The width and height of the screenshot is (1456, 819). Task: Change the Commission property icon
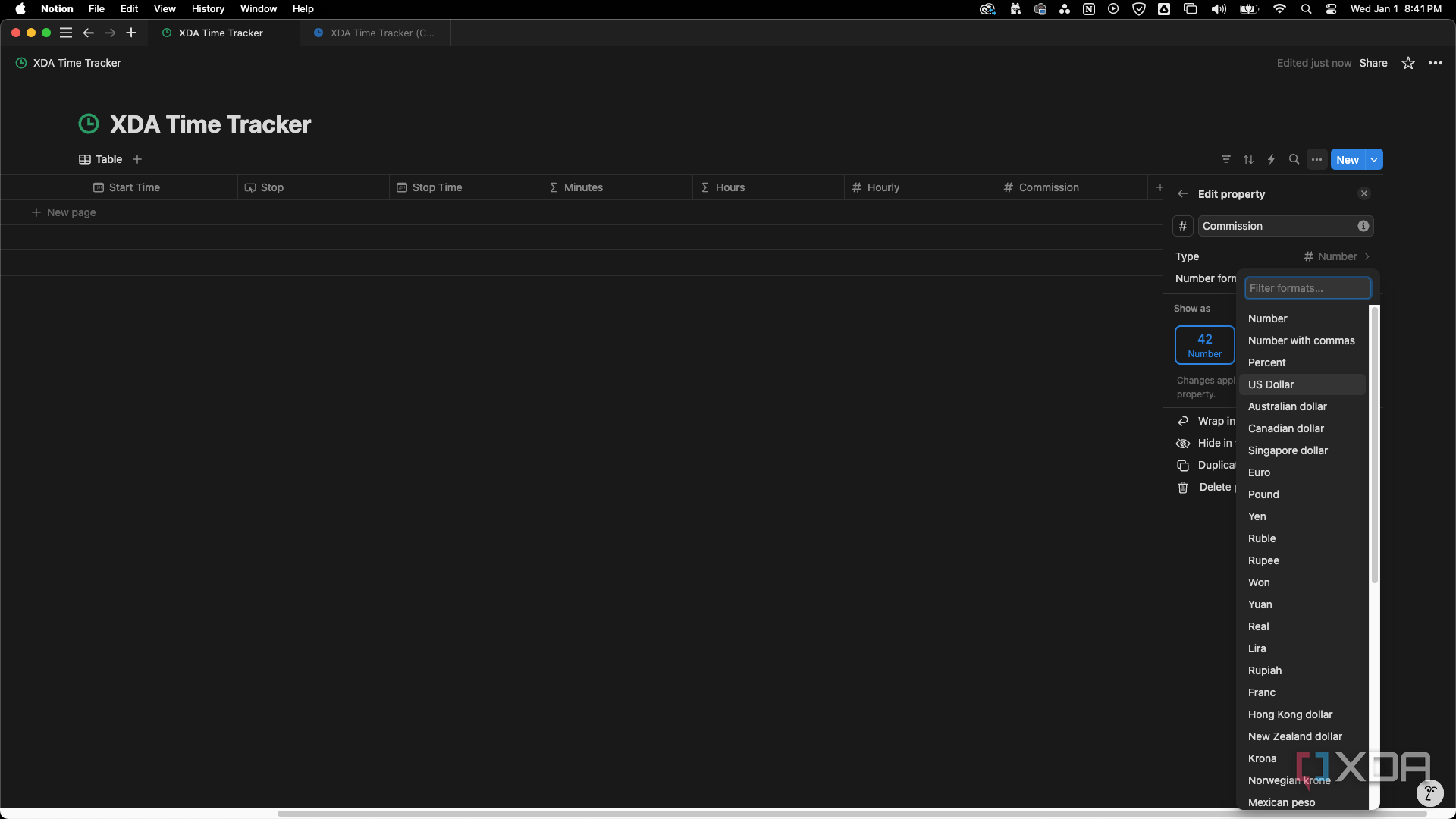click(1183, 226)
